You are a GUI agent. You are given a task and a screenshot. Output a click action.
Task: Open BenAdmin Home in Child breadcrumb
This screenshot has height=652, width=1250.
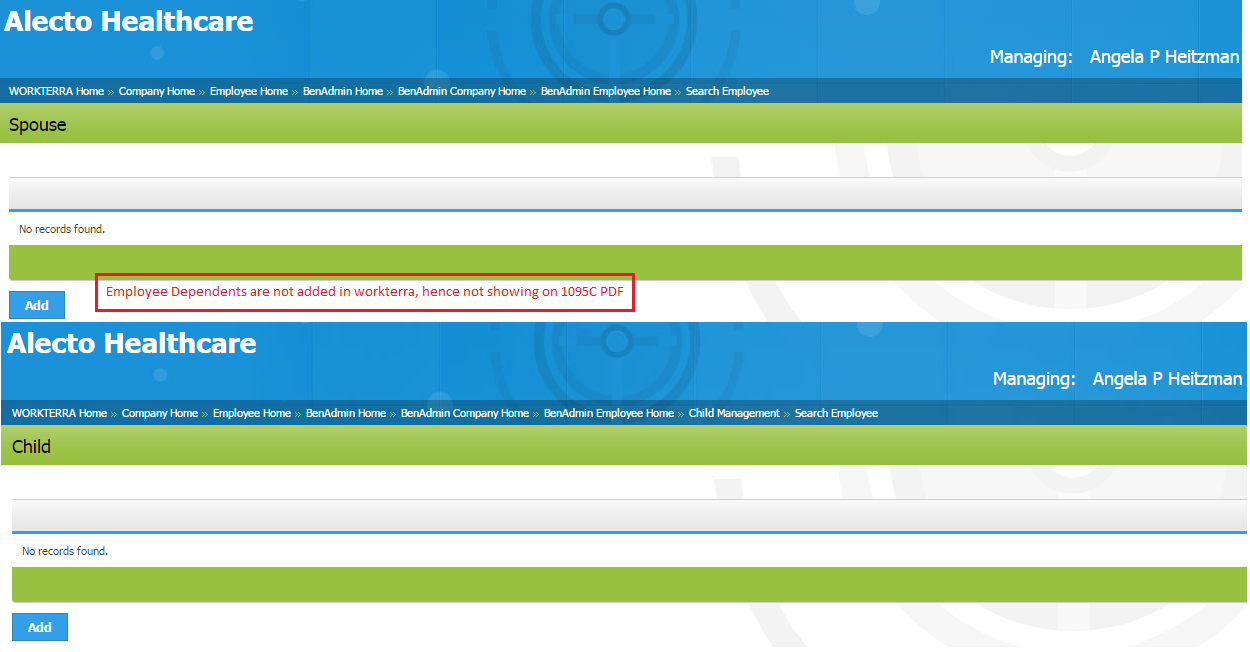(346, 413)
